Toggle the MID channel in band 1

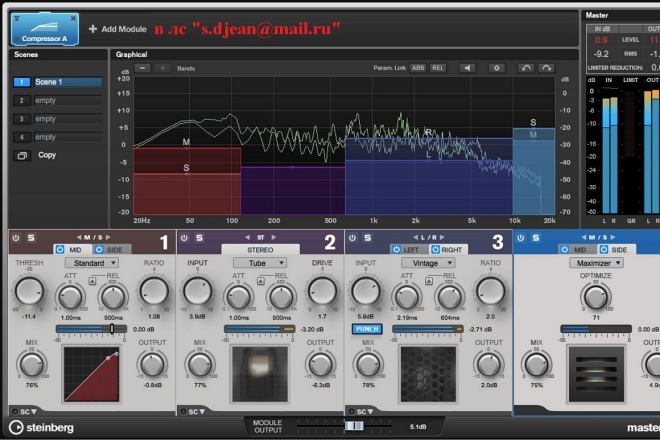pyautogui.click(x=60, y=250)
